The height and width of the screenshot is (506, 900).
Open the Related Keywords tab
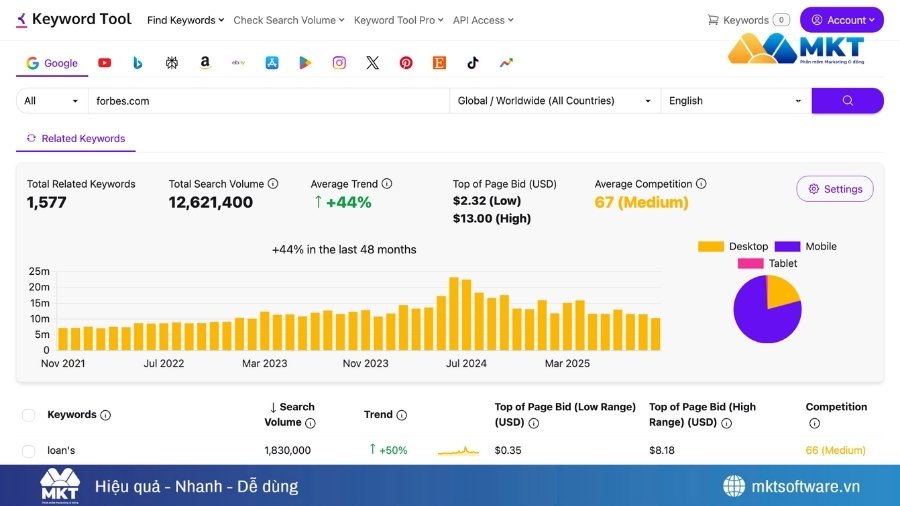[x=76, y=138]
